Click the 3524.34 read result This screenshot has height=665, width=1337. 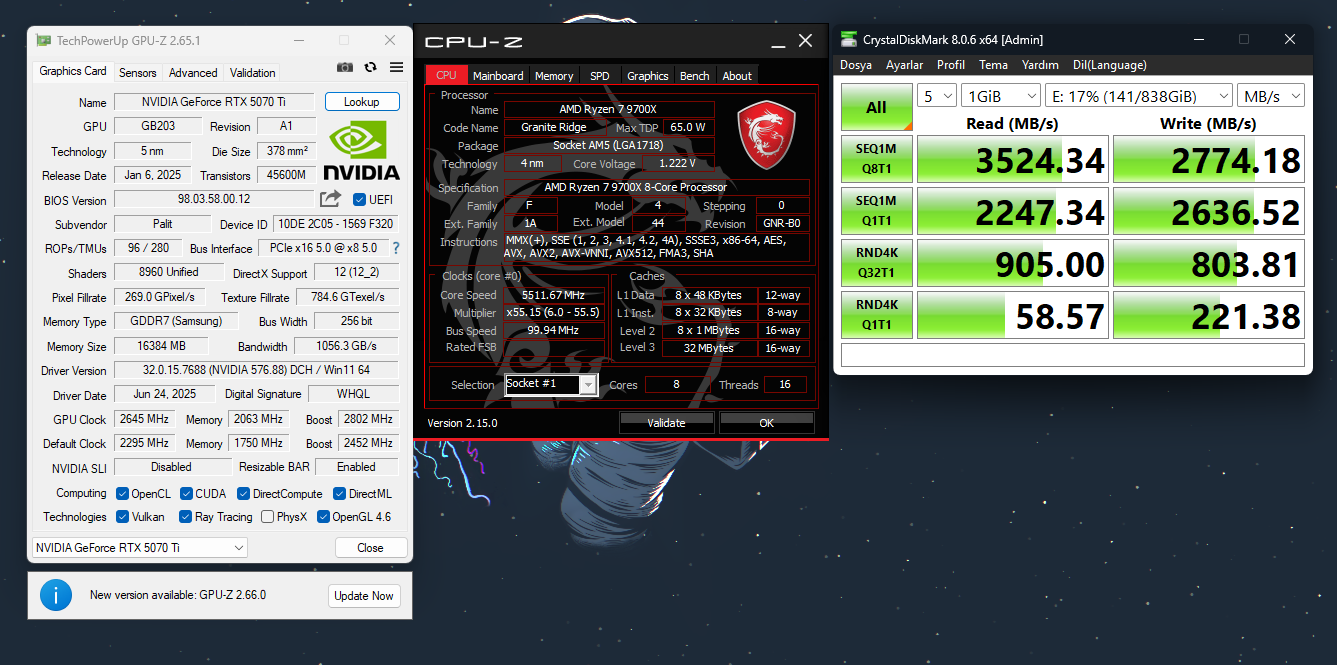[1012, 160]
